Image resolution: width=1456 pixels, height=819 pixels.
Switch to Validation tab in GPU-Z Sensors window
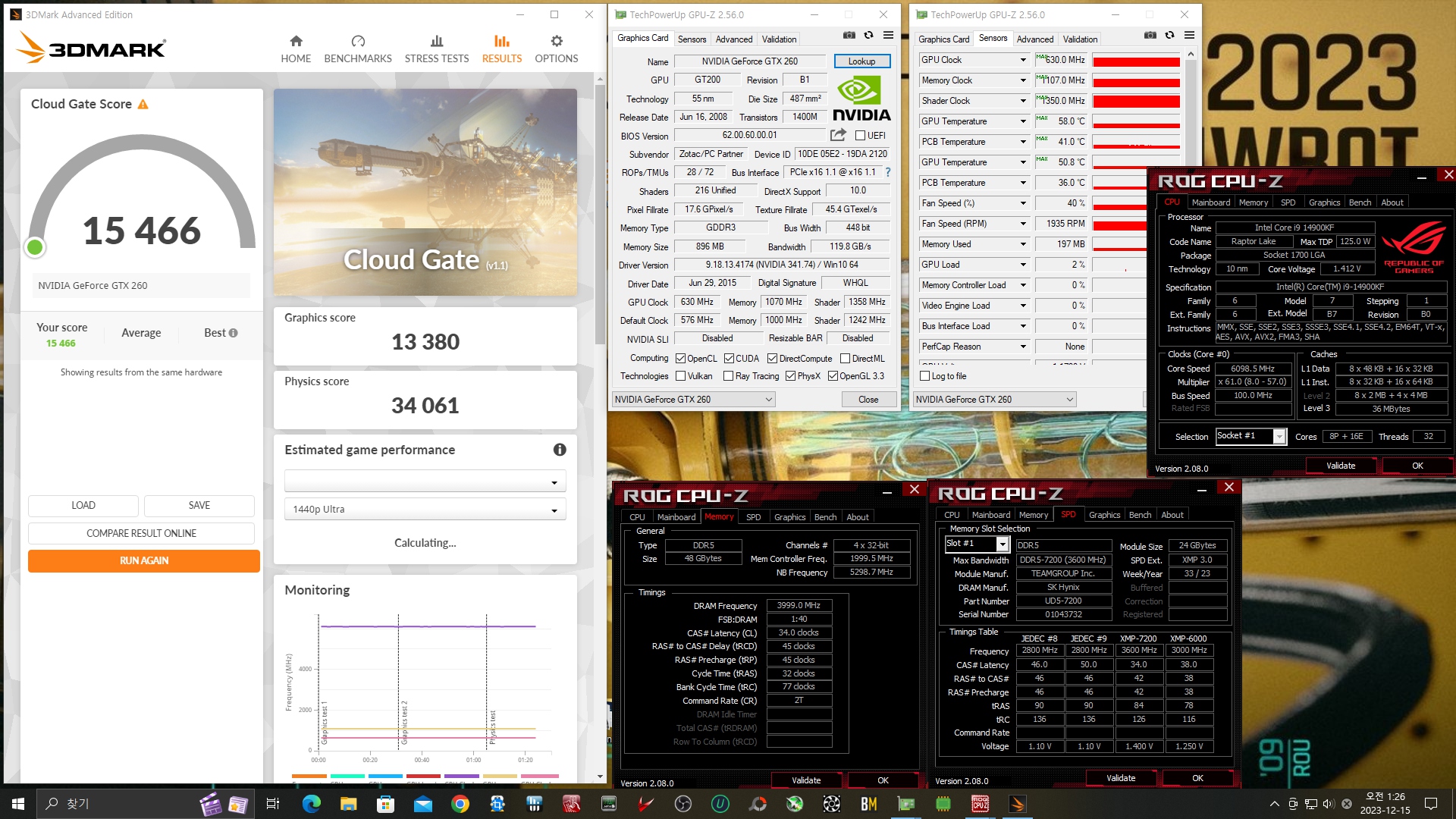coord(1080,39)
